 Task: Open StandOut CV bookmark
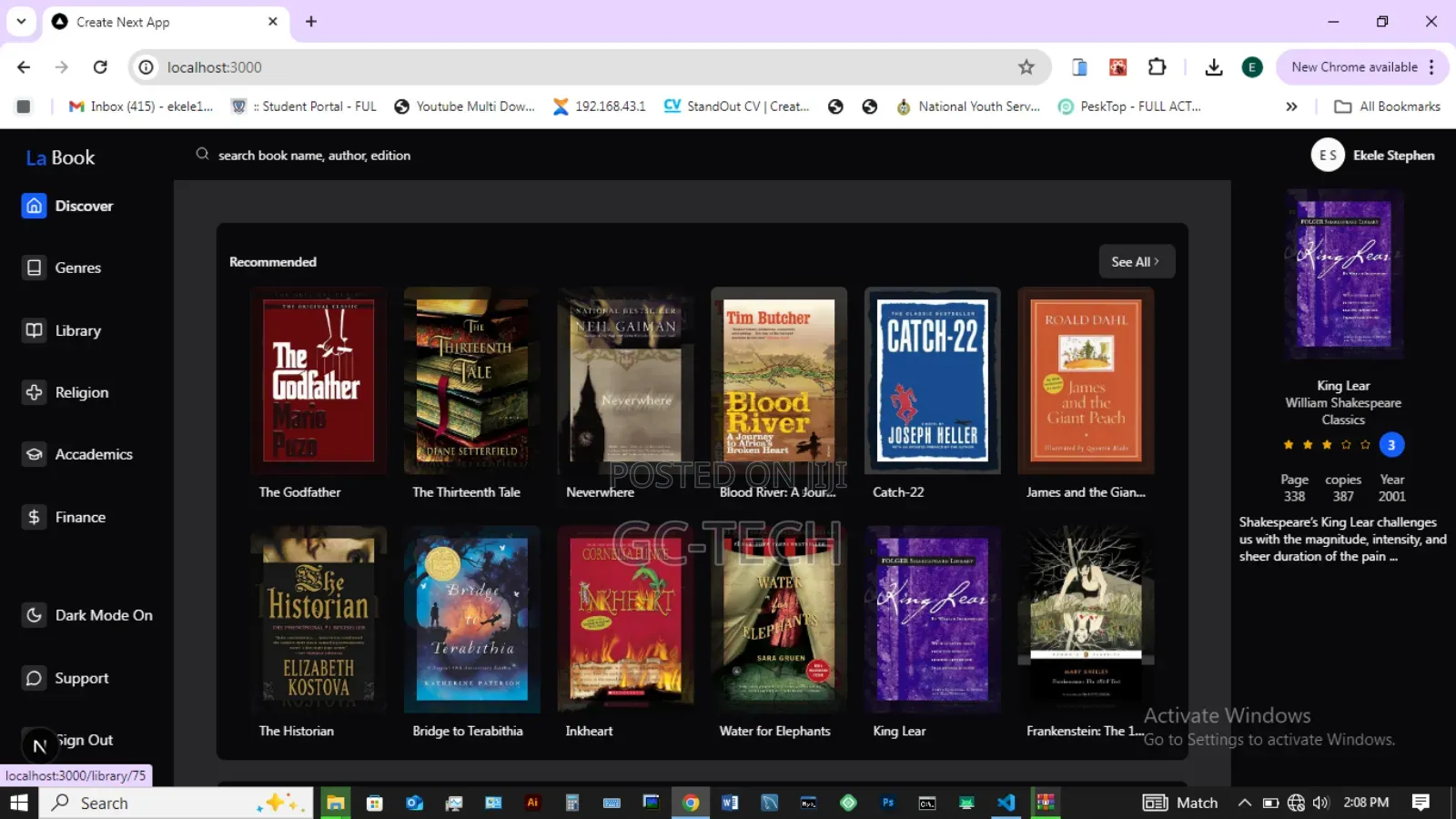[736, 106]
